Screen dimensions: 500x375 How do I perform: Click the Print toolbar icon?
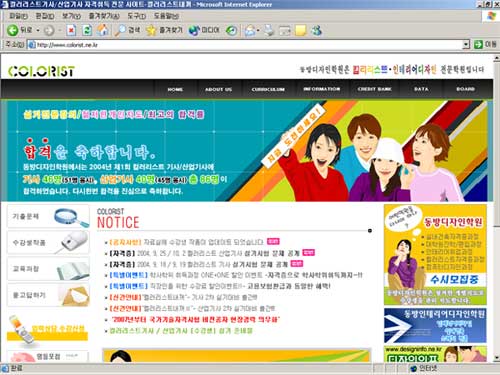pos(269,31)
